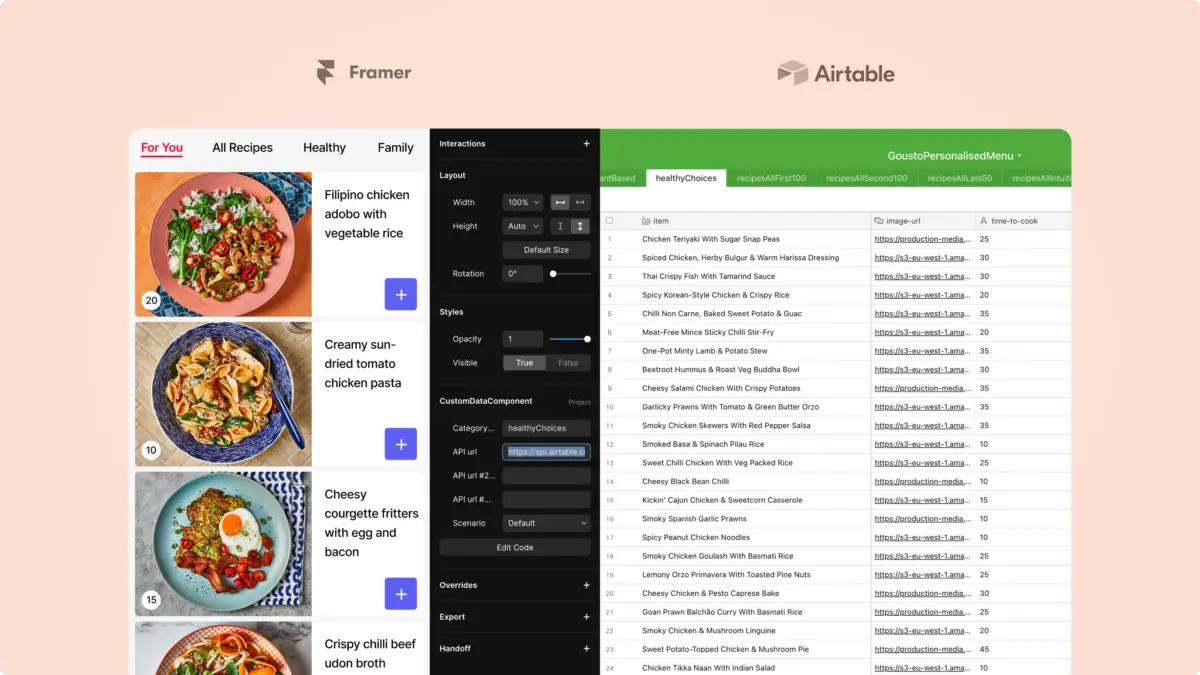Click the item column field-type icon
The width and height of the screenshot is (1200, 675).
point(646,220)
